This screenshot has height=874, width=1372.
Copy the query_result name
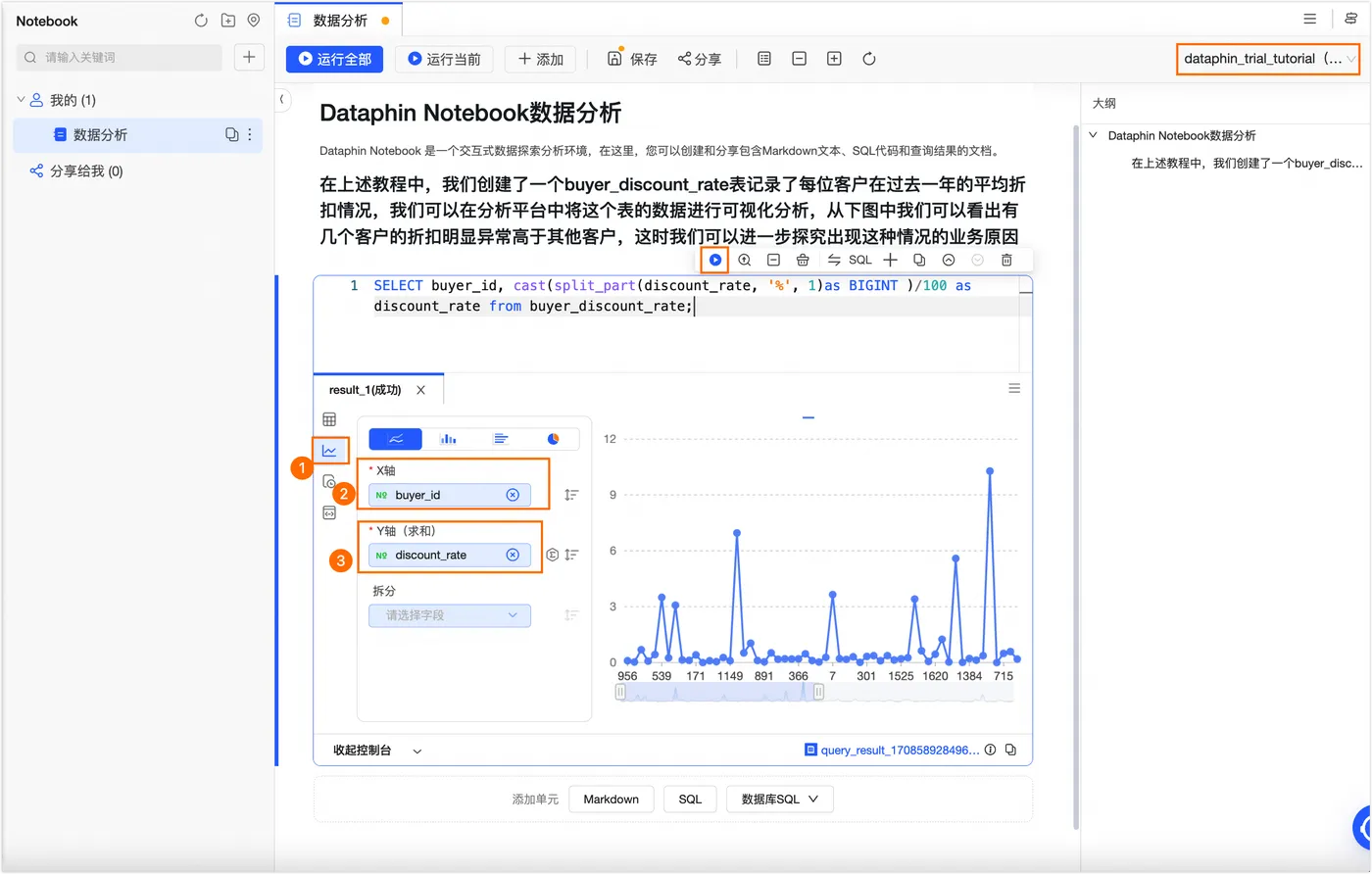[1010, 750]
